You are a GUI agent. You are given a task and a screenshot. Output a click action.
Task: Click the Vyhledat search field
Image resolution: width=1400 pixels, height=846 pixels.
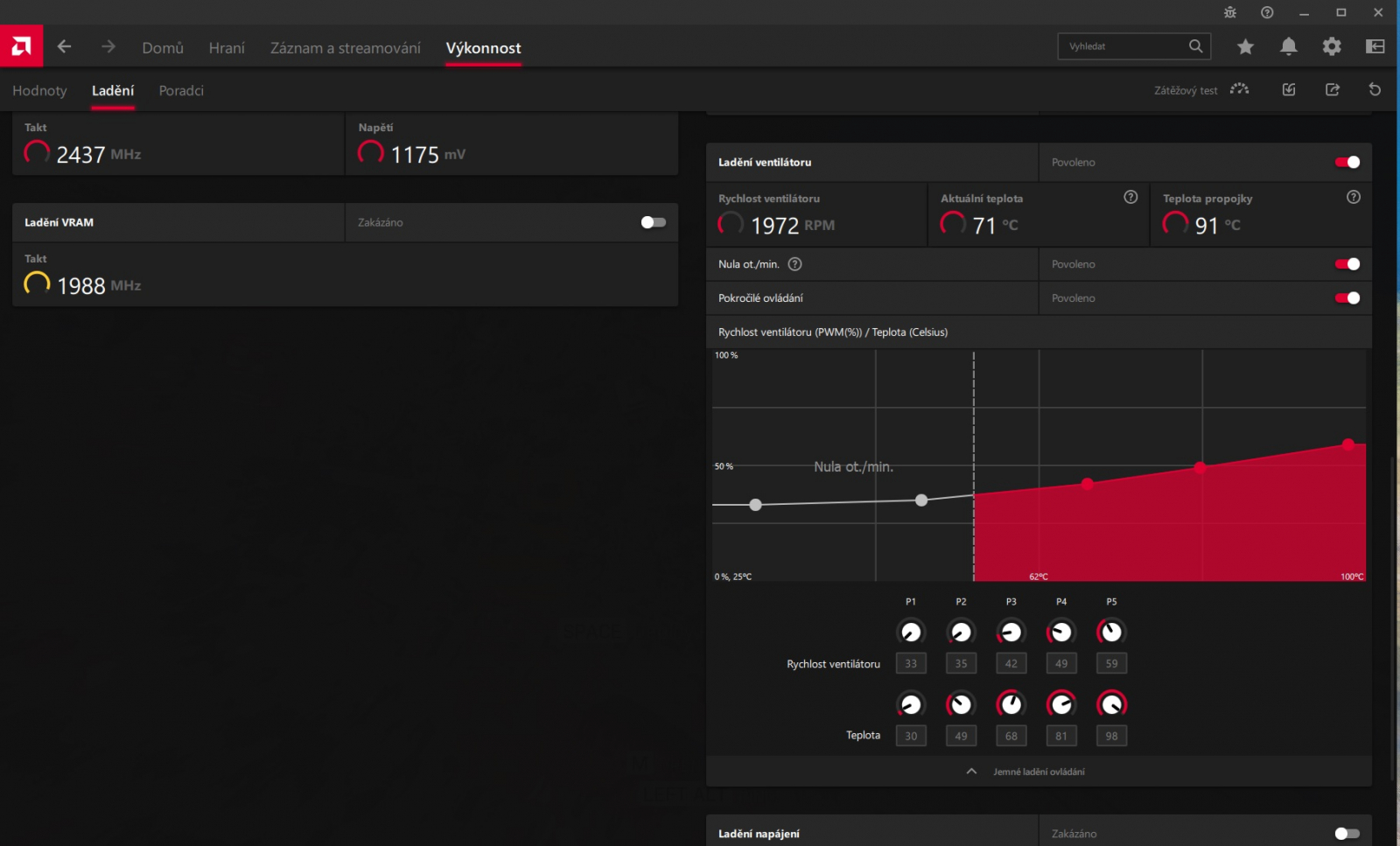point(1134,46)
